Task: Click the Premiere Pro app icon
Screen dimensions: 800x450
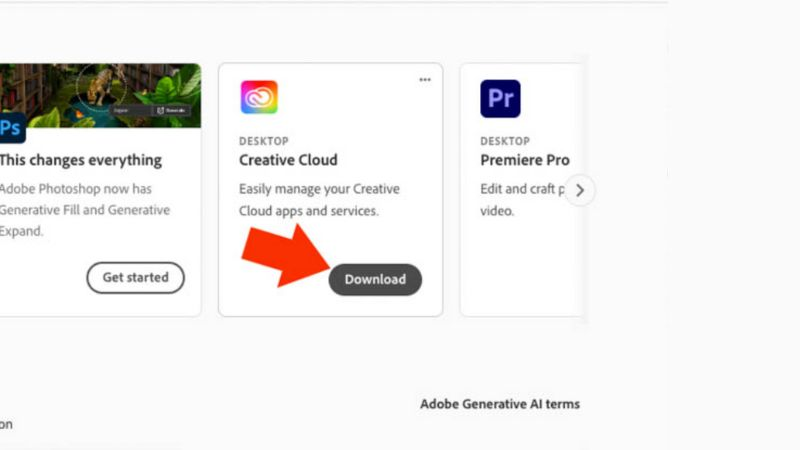Action: coord(500,99)
